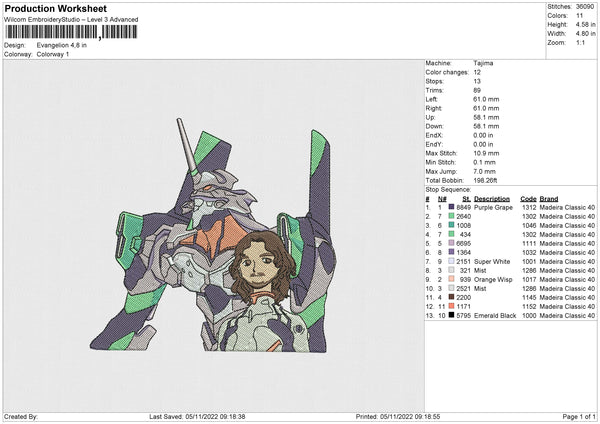
Task: Click thread code 1046
Action: pos(529,225)
